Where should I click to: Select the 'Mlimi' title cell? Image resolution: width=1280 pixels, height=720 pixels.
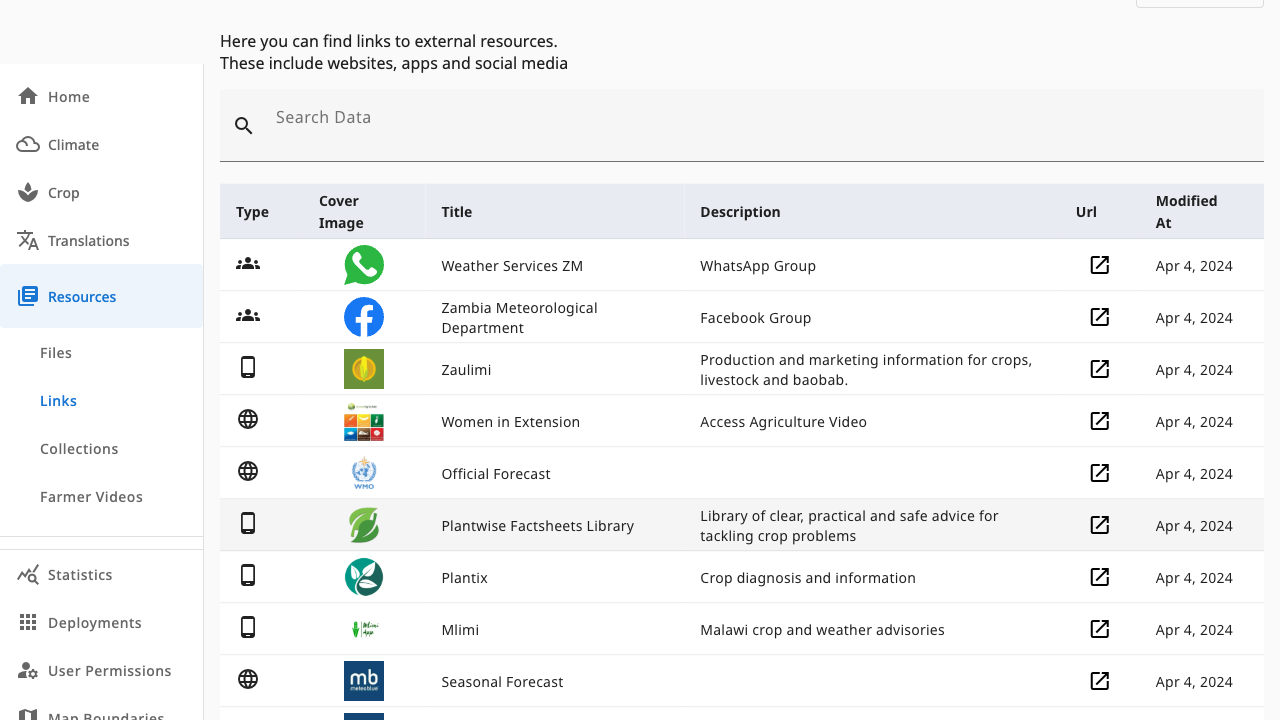click(x=460, y=630)
